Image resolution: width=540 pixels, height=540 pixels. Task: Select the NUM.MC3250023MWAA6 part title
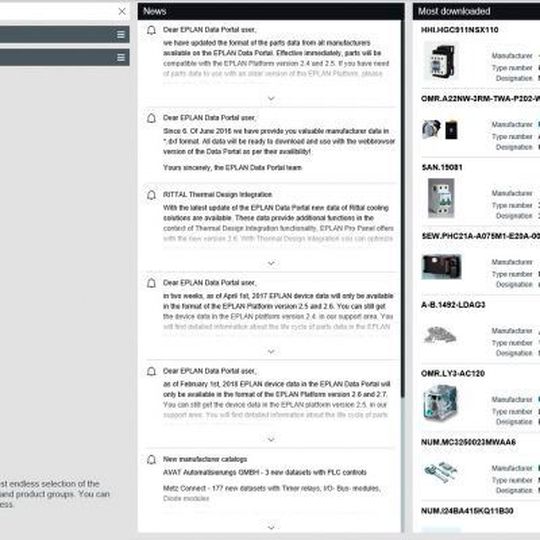point(468,442)
